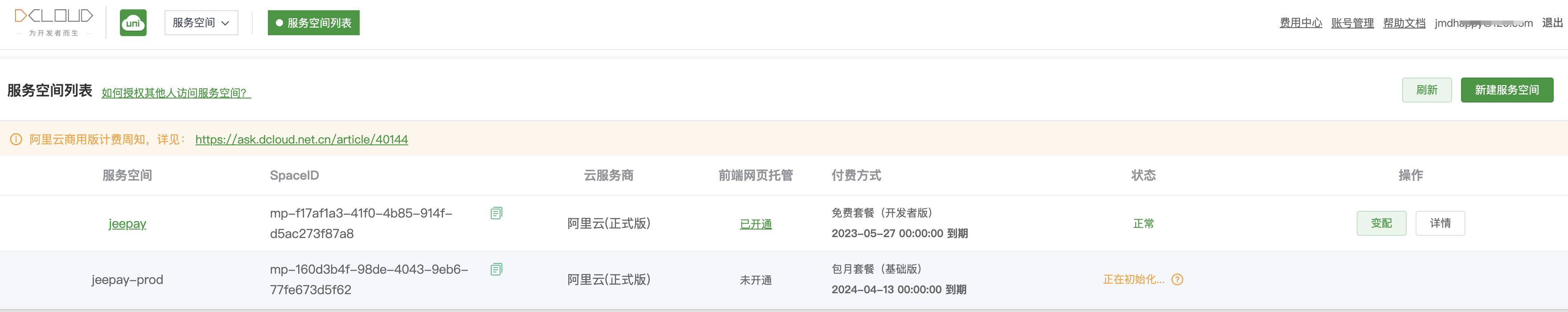
Task: Click 已开通 hosting link for jeepay
Action: pos(755,225)
